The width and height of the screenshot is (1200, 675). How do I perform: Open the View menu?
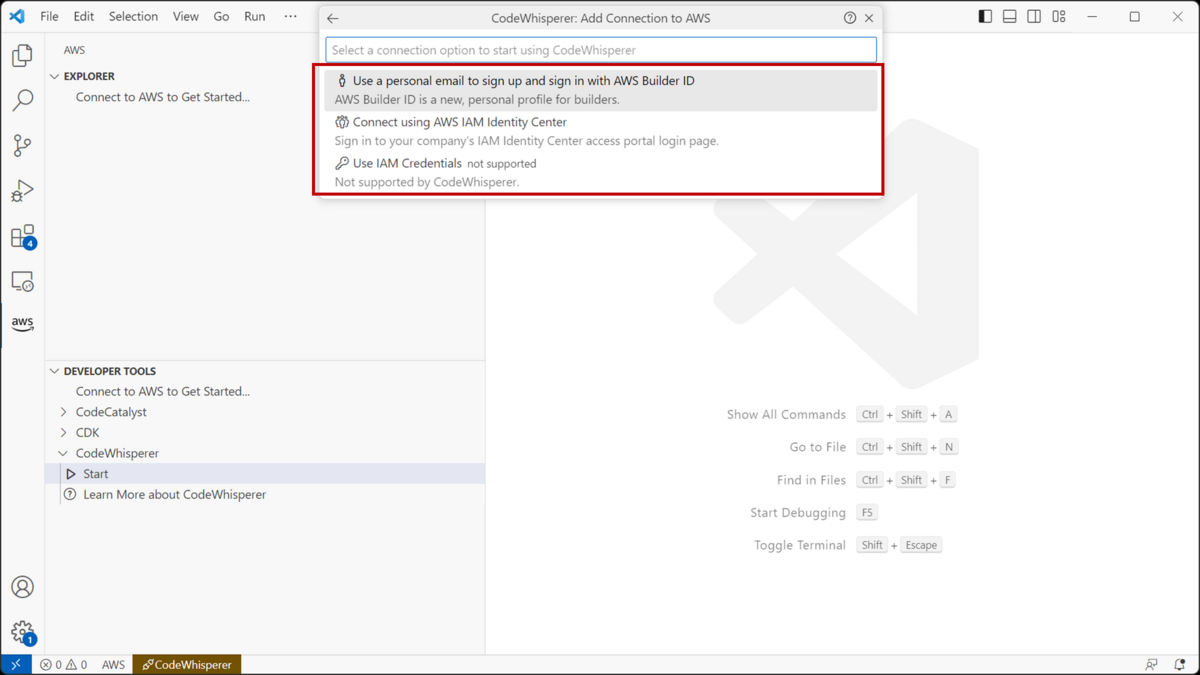(x=185, y=16)
